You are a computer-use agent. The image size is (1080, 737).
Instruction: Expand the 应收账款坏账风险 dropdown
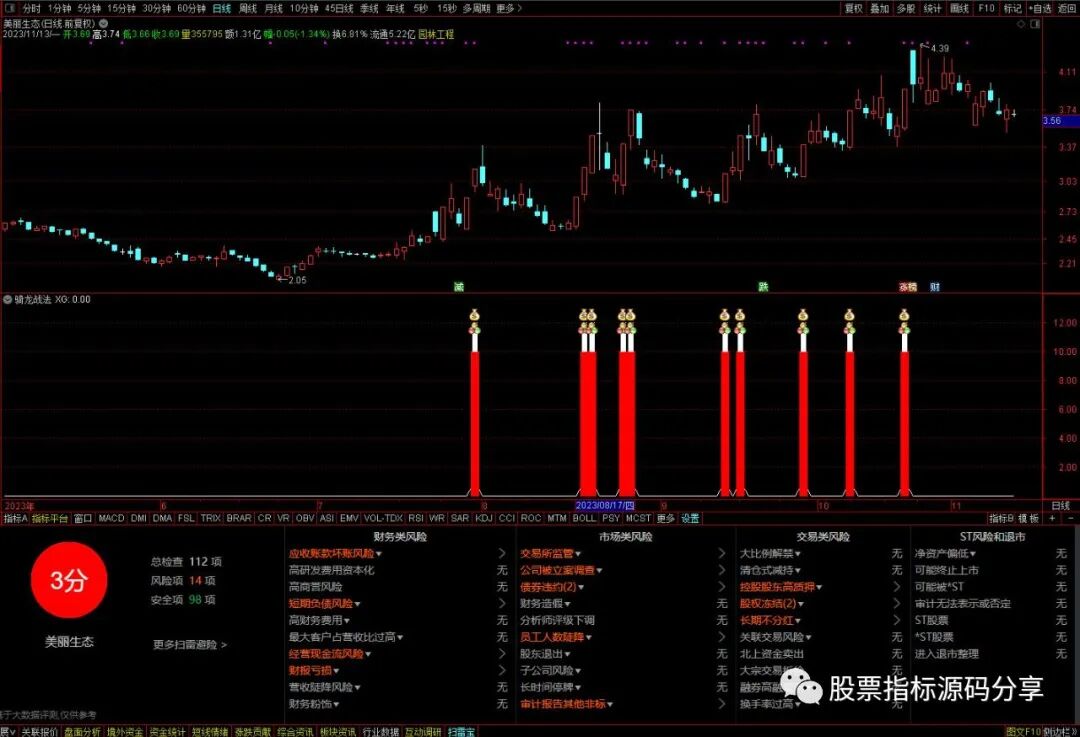pyautogui.click(x=335, y=553)
